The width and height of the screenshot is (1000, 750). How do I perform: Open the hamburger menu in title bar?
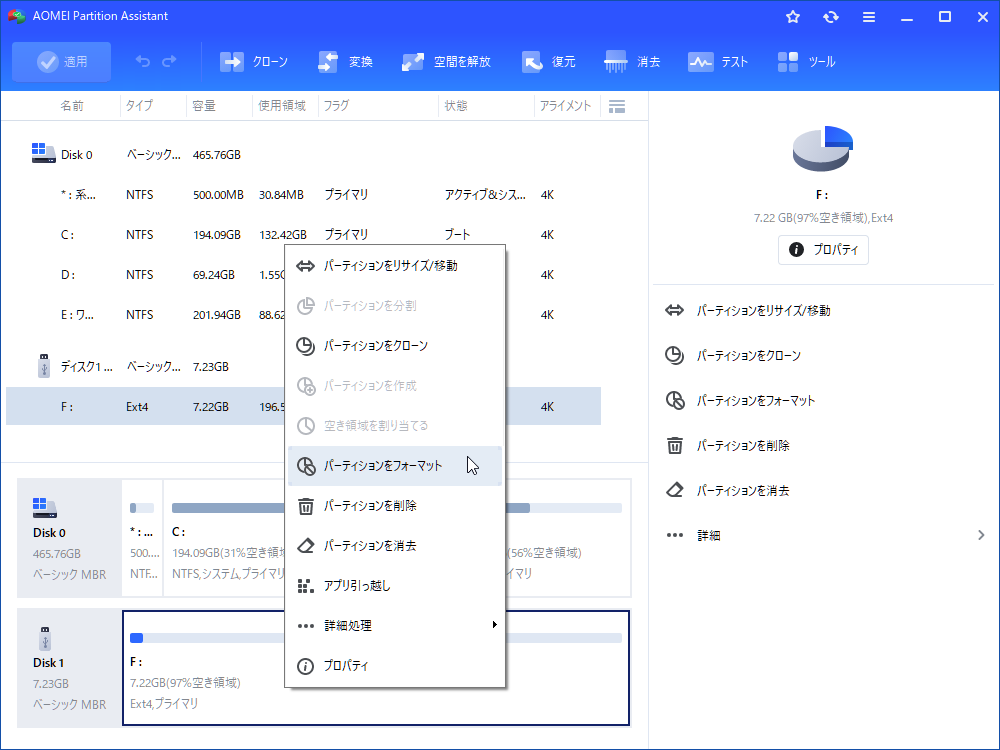(869, 17)
